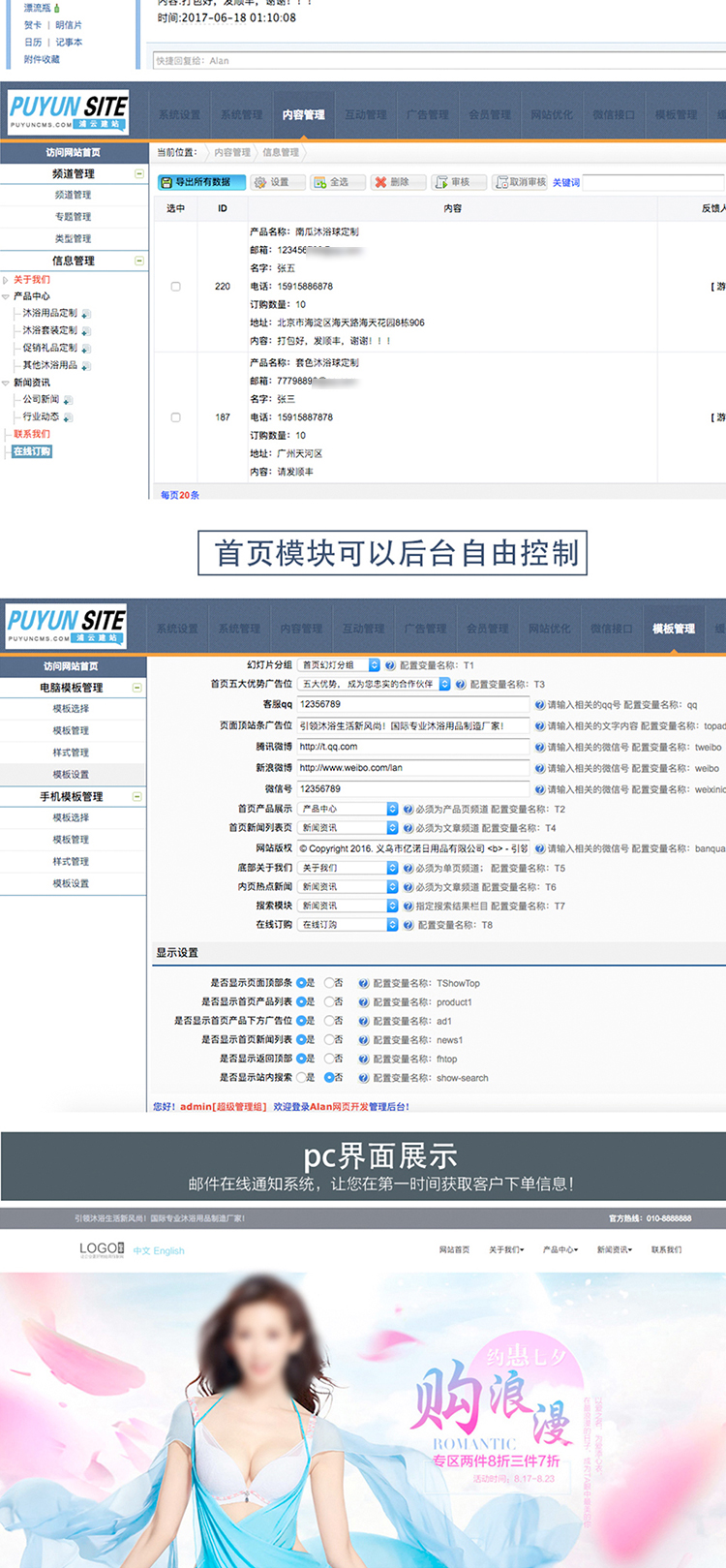The height and width of the screenshot is (1568, 726).
Task: Open the 搜索模块 dropdown
Action: (348, 906)
